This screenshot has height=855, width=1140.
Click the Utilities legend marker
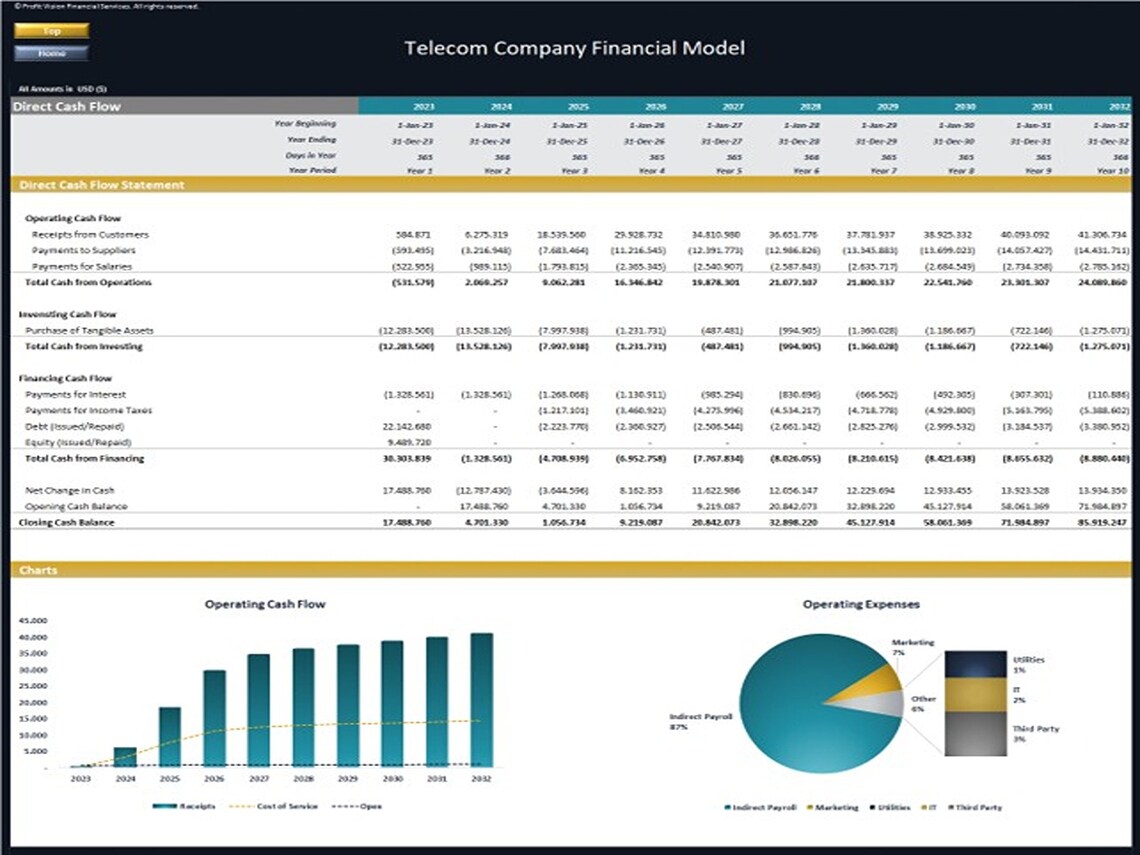pyautogui.click(x=872, y=807)
